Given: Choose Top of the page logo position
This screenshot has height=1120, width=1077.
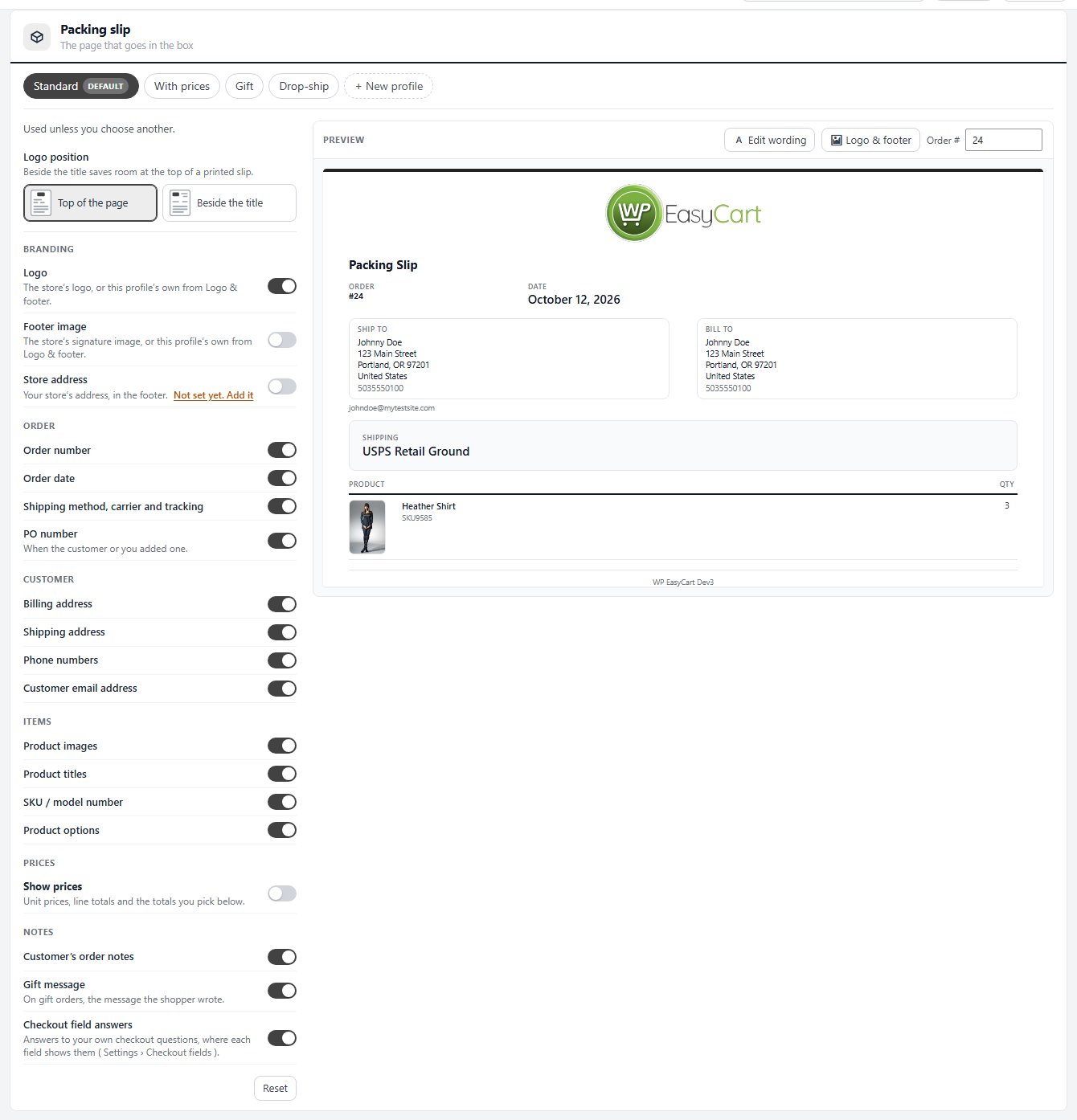Looking at the screenshot, I should point(90,202).
